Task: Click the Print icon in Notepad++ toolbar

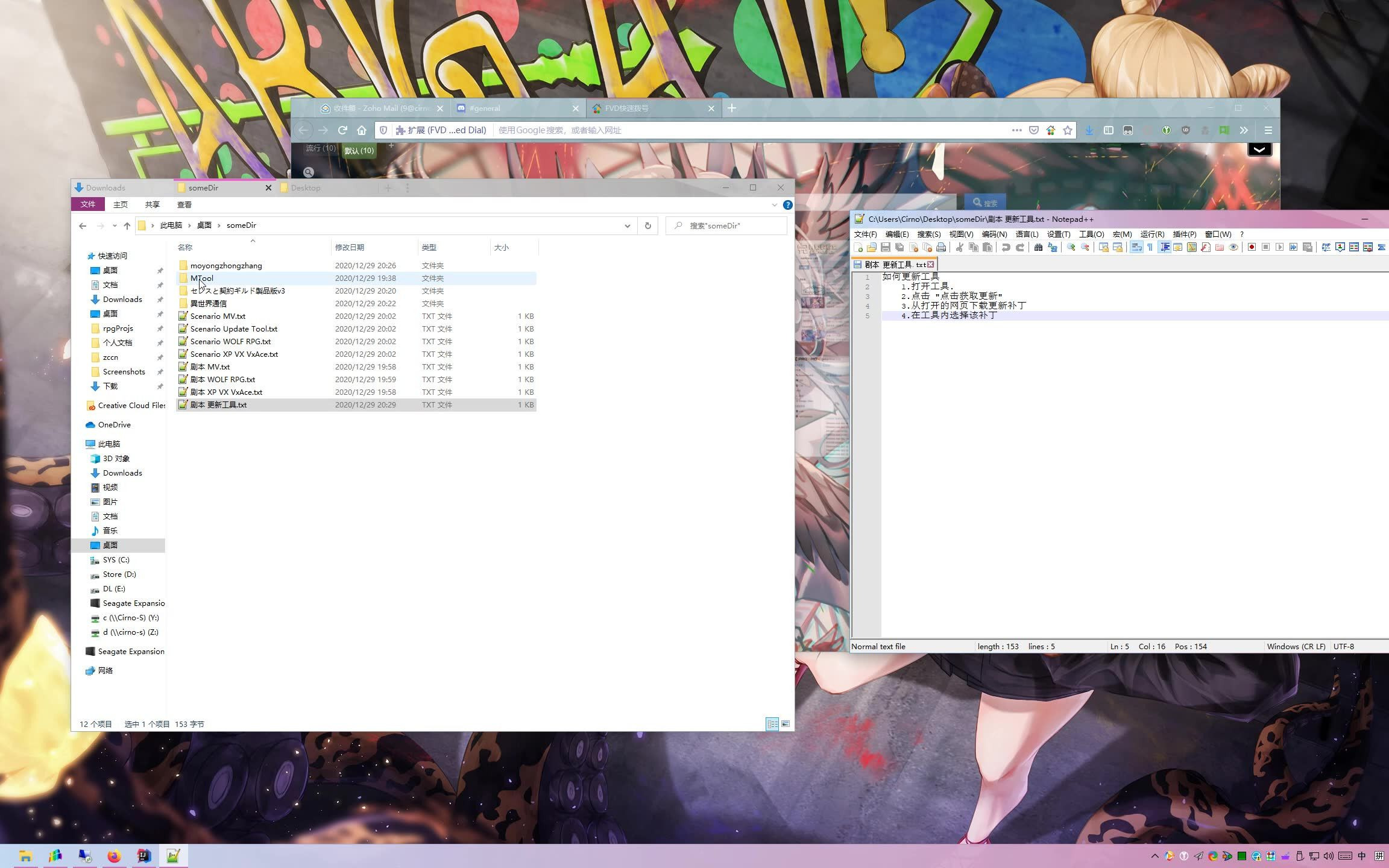Action: pyautogui.click(x=941, y=247)
